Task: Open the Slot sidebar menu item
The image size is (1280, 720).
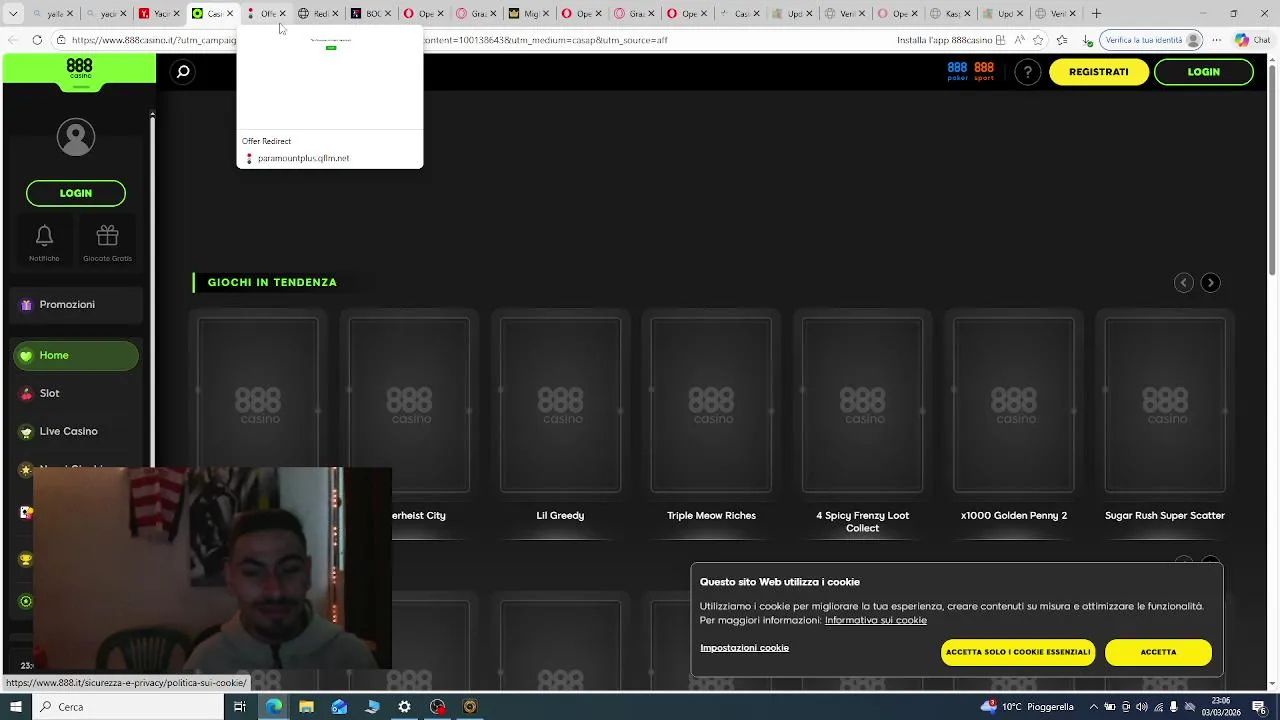Action: pos(76,393)
